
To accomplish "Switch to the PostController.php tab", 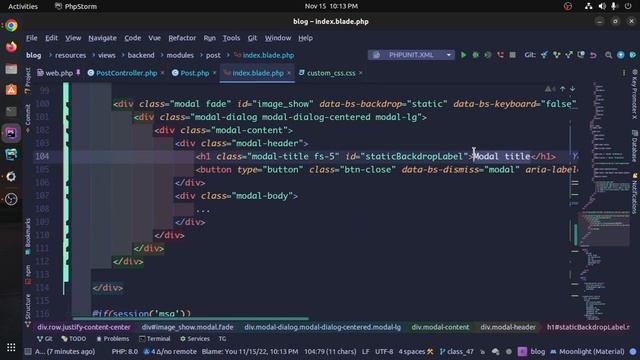I will 127,73.
